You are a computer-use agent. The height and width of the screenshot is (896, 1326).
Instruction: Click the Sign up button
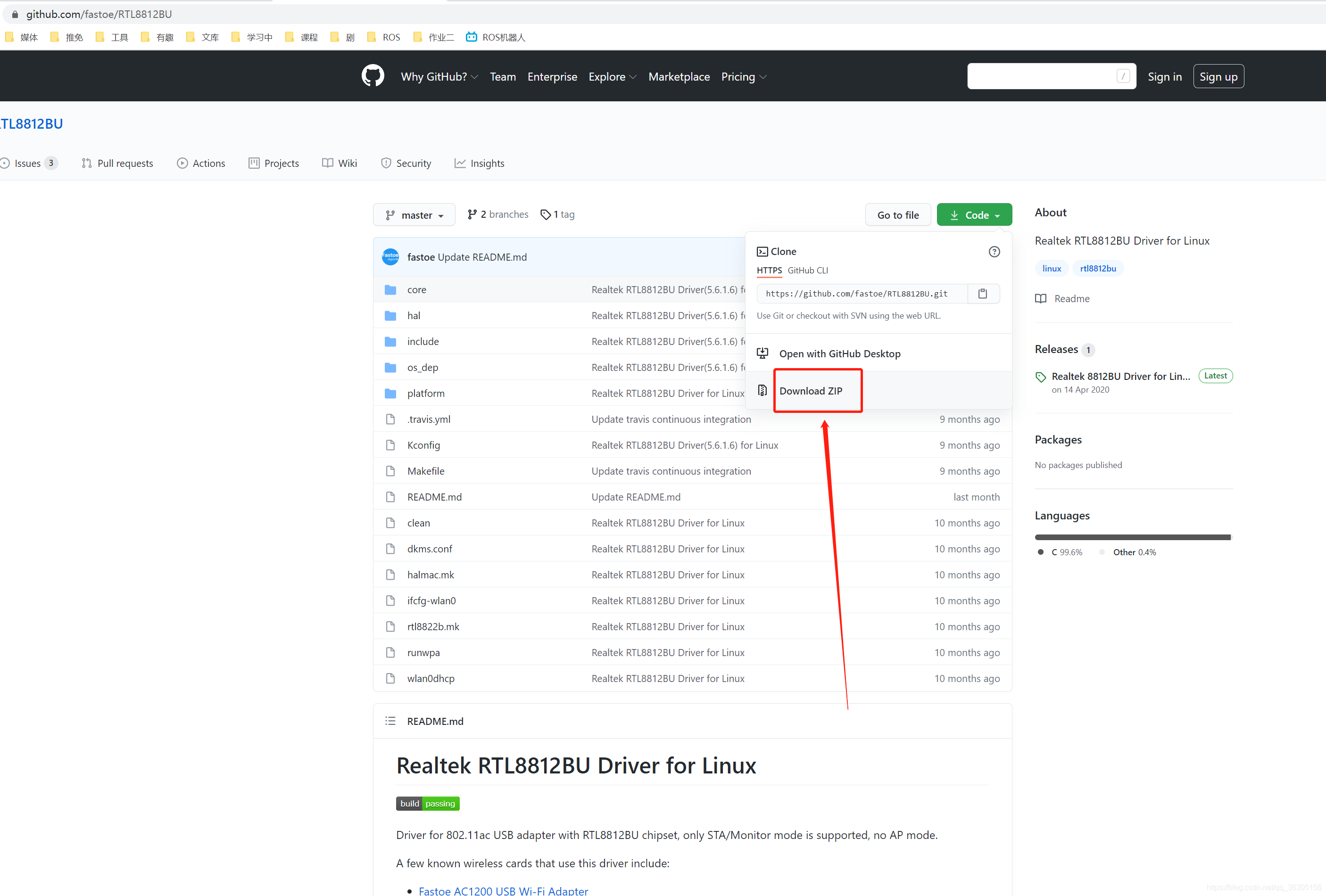(1218, 76)
